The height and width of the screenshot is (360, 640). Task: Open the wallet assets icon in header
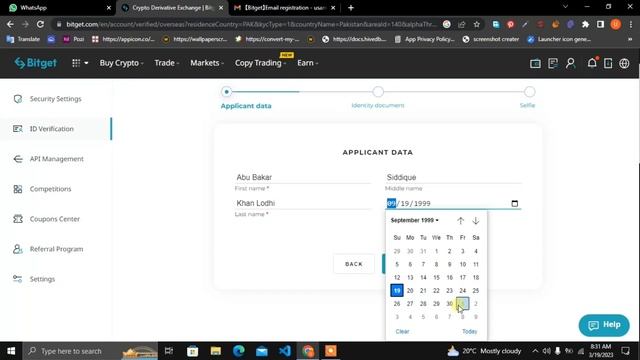(535, 63)
